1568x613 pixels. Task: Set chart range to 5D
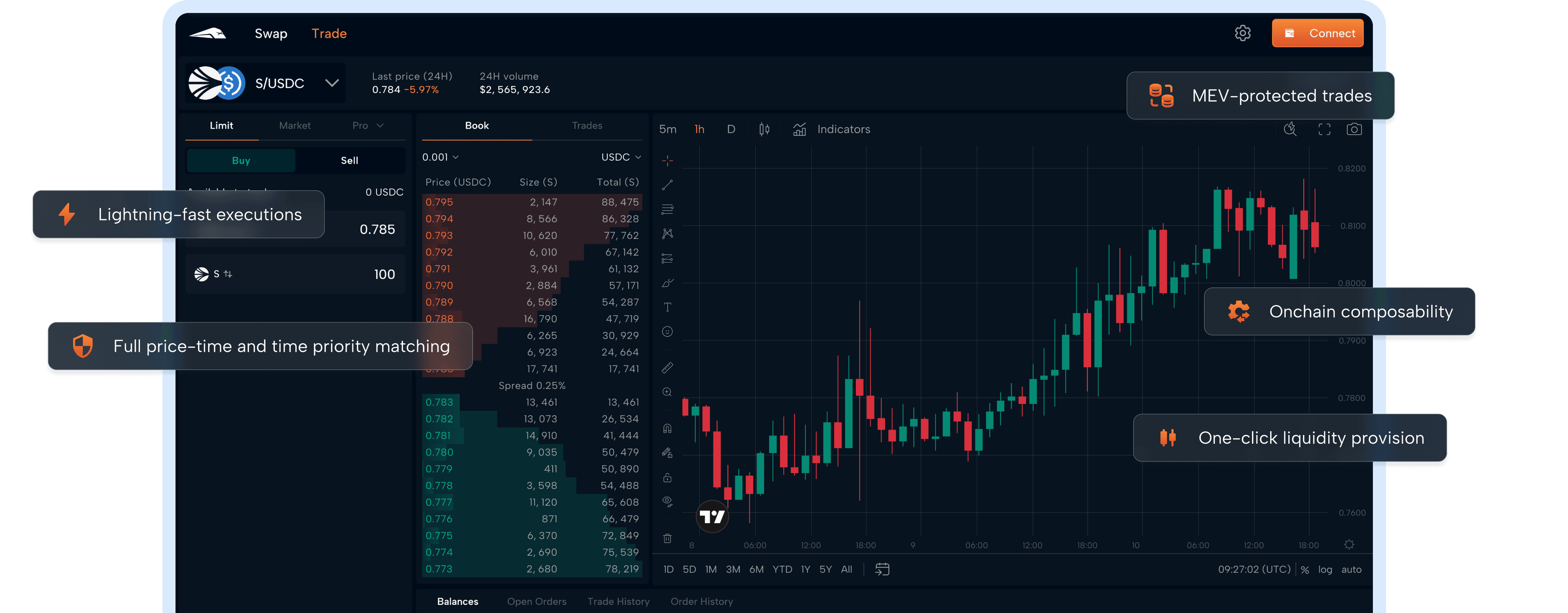[689, 570]
